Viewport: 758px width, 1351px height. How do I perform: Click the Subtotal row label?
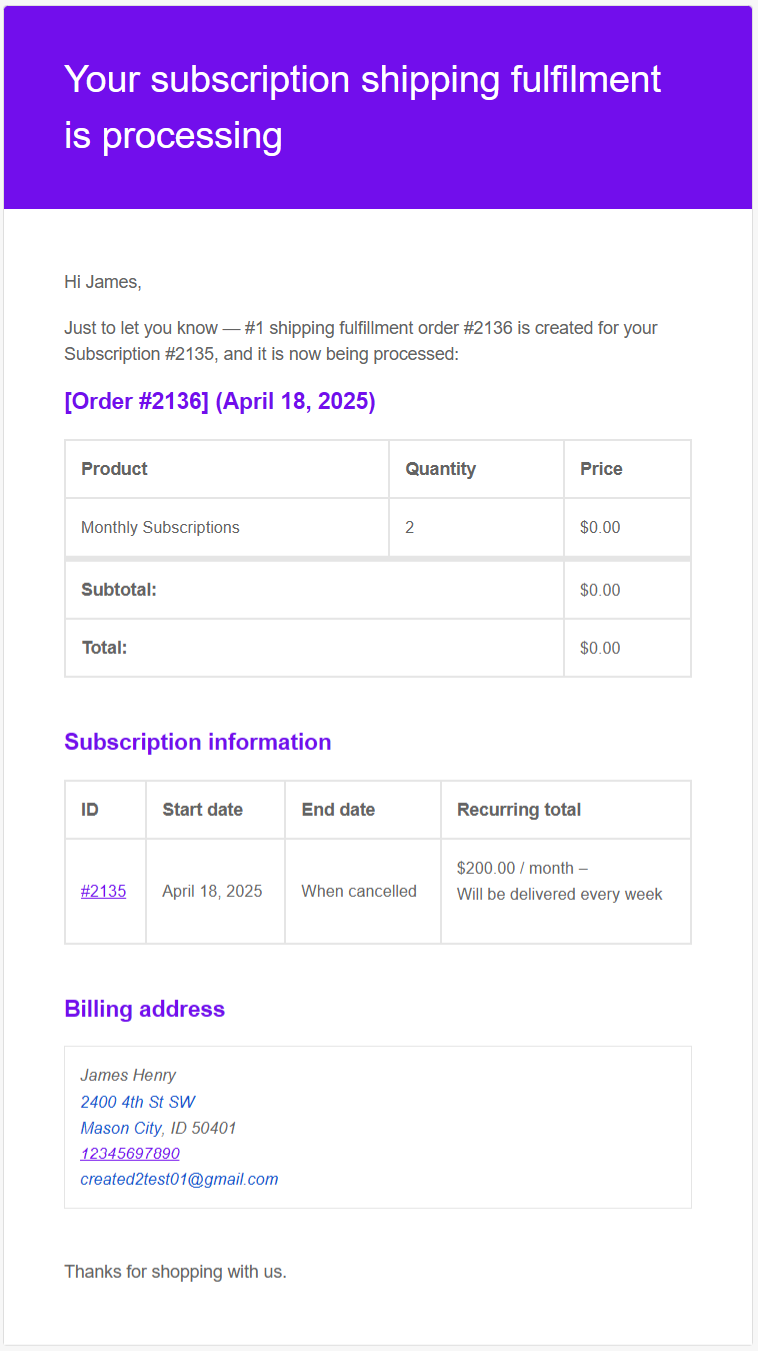(119, 590)
